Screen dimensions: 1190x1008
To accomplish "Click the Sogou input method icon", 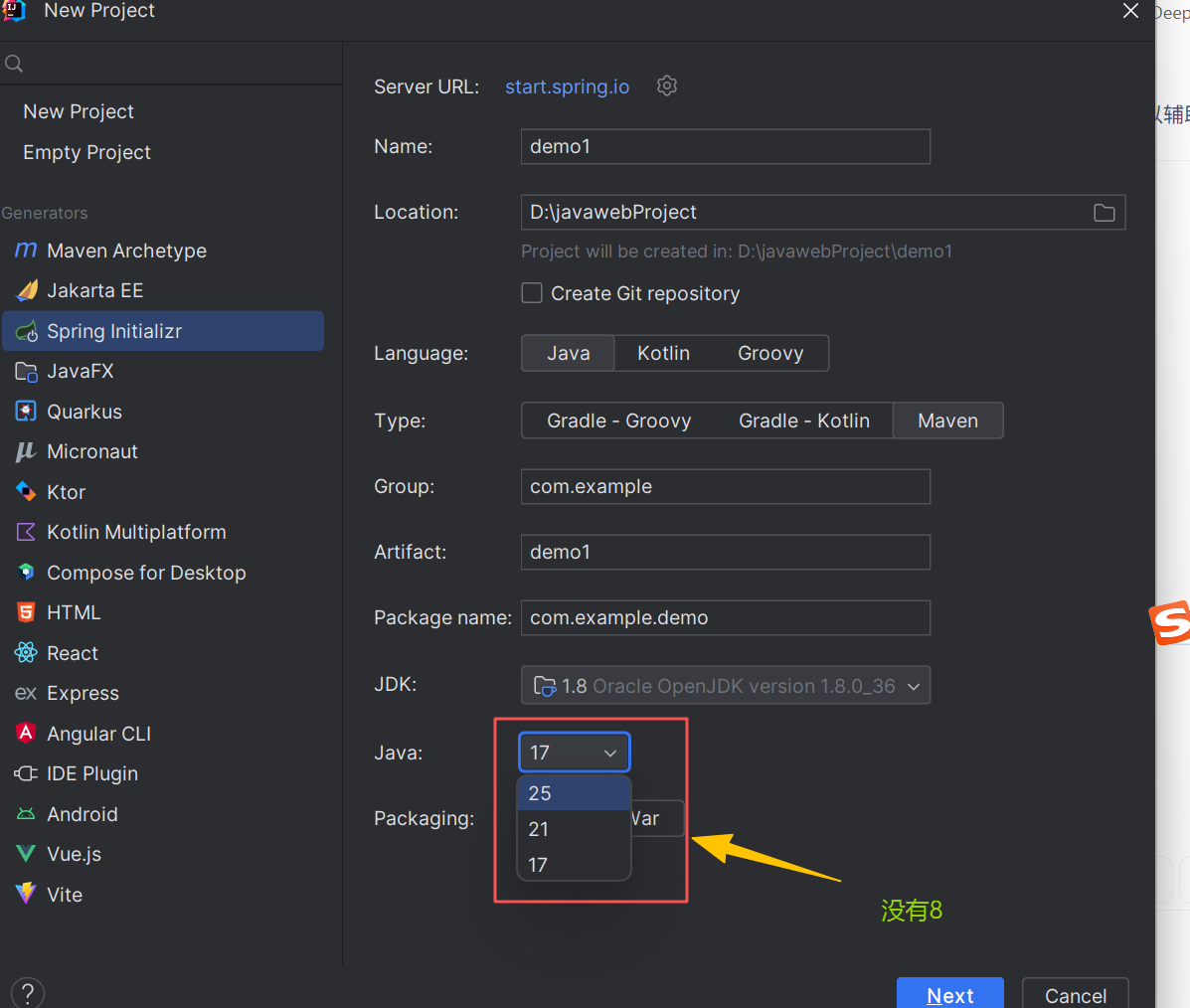I will tap(1169, 623).
